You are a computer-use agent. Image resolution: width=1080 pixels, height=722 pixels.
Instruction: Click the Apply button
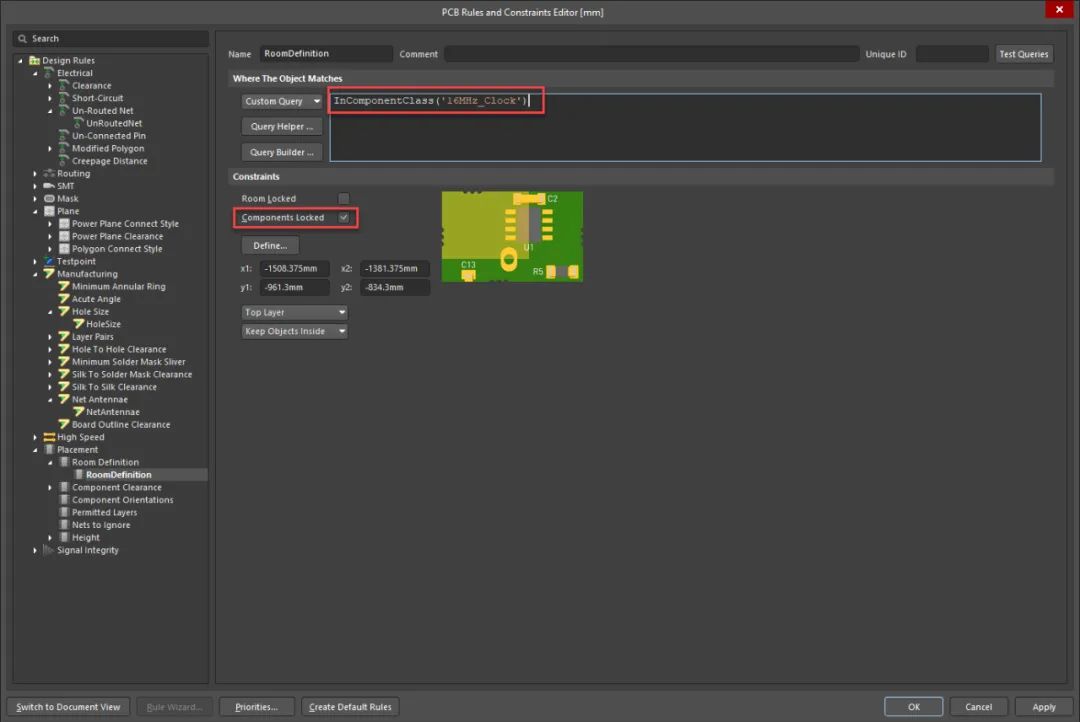pos(1043,707)
